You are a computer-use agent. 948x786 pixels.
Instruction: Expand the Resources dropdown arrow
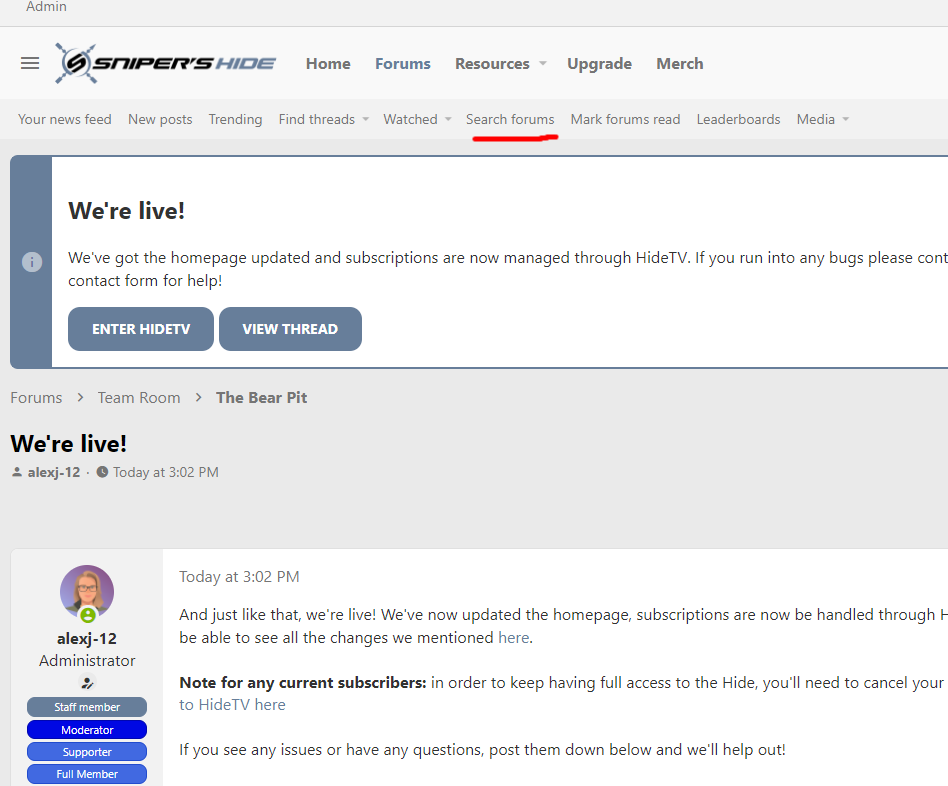coord(543,63)
